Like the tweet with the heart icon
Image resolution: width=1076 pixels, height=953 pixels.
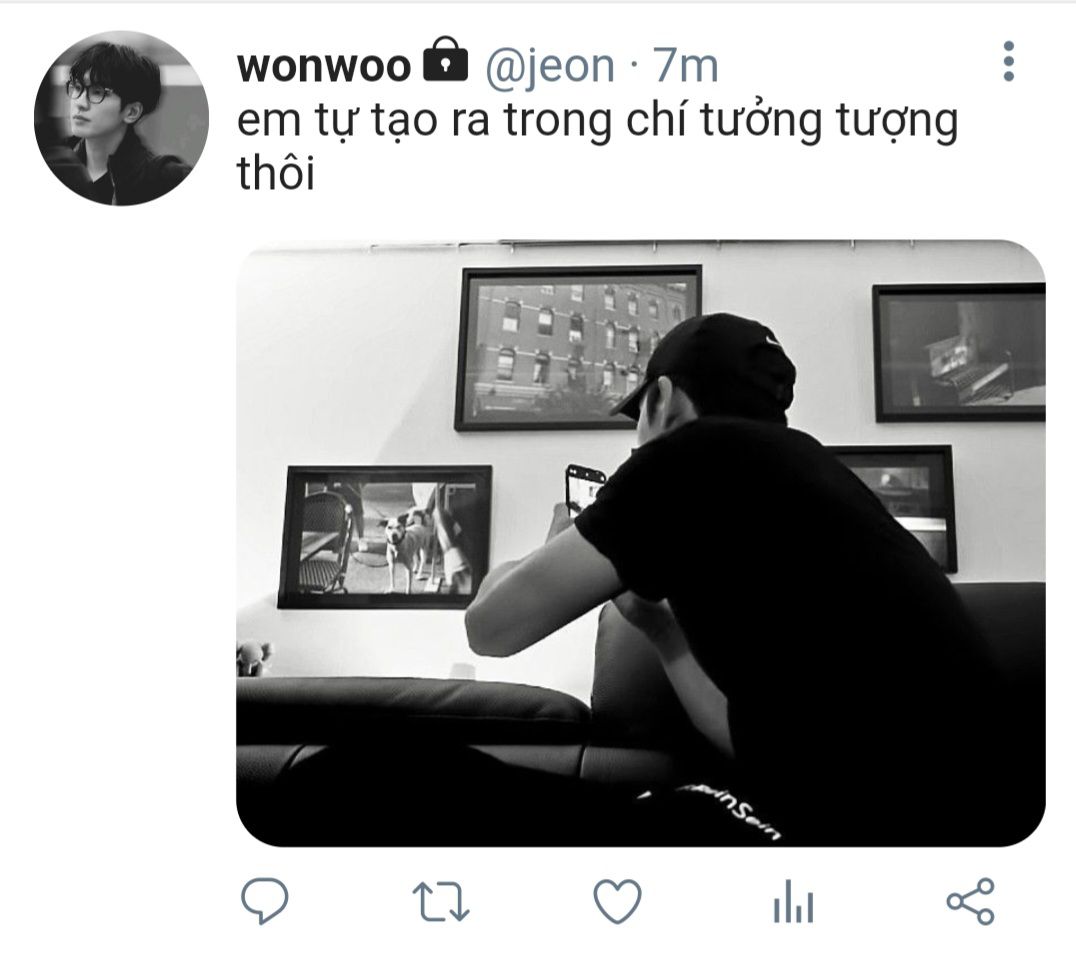click(x=617, y=900)
